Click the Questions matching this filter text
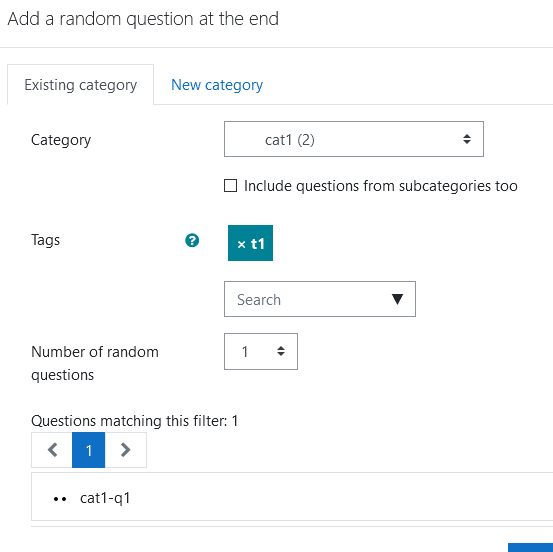The height and width of the screenshot is (552, 553). click(x=135, y=421)
